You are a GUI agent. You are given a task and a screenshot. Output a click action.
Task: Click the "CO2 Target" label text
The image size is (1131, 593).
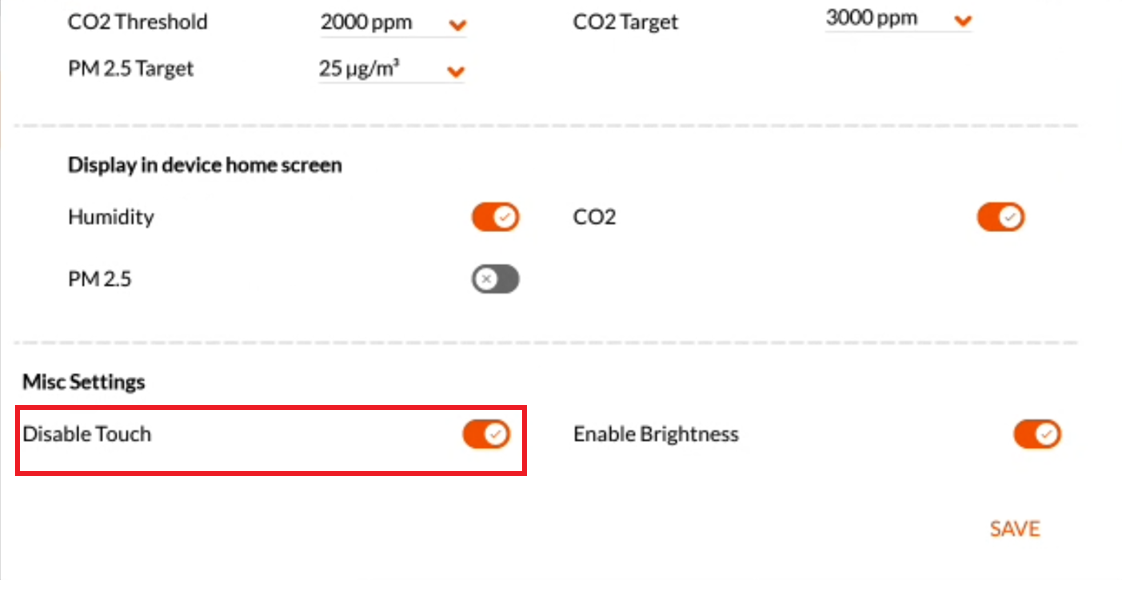tap(625, 22)
